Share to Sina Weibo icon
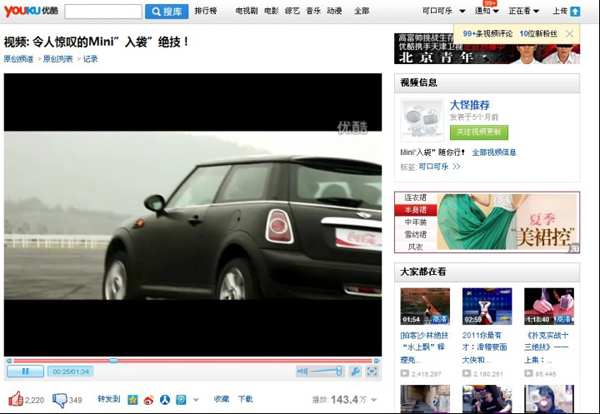The width and height of the screenshot is (600, 414). tap(149, 400)
